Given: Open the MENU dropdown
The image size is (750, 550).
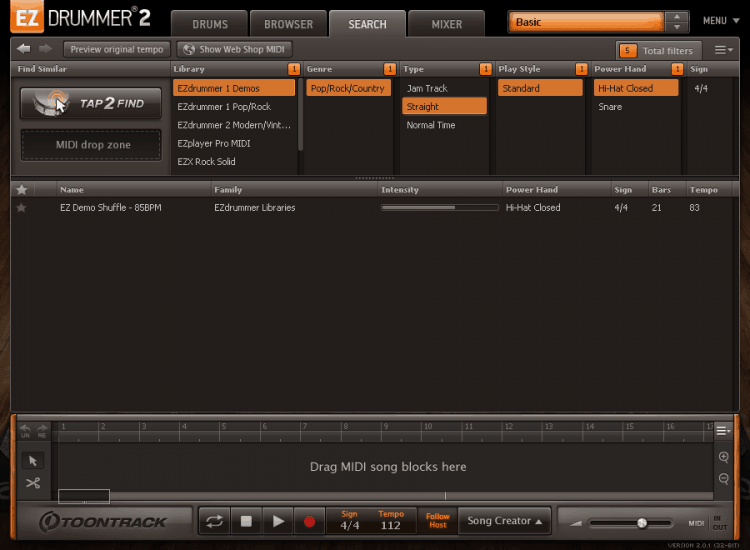Looking at the screenshot, I should (721, 21).
